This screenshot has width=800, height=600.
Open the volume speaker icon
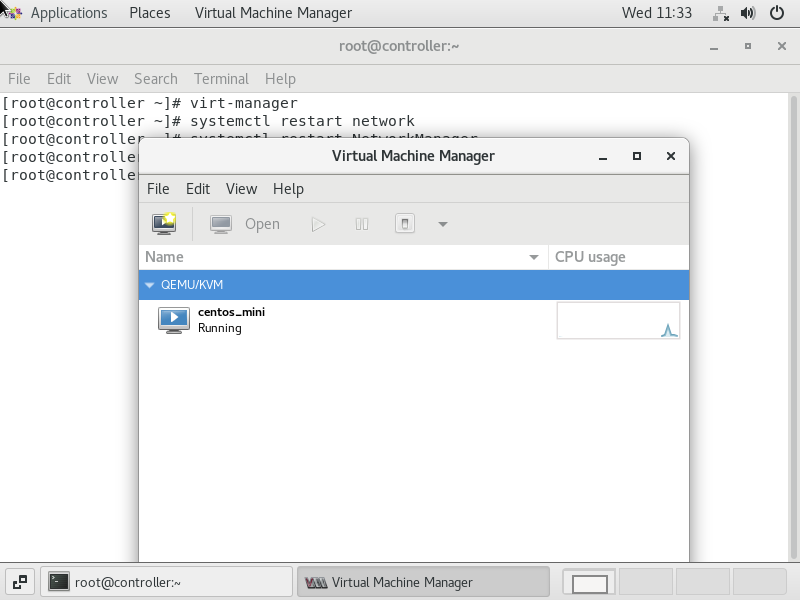tap(748, 13)
